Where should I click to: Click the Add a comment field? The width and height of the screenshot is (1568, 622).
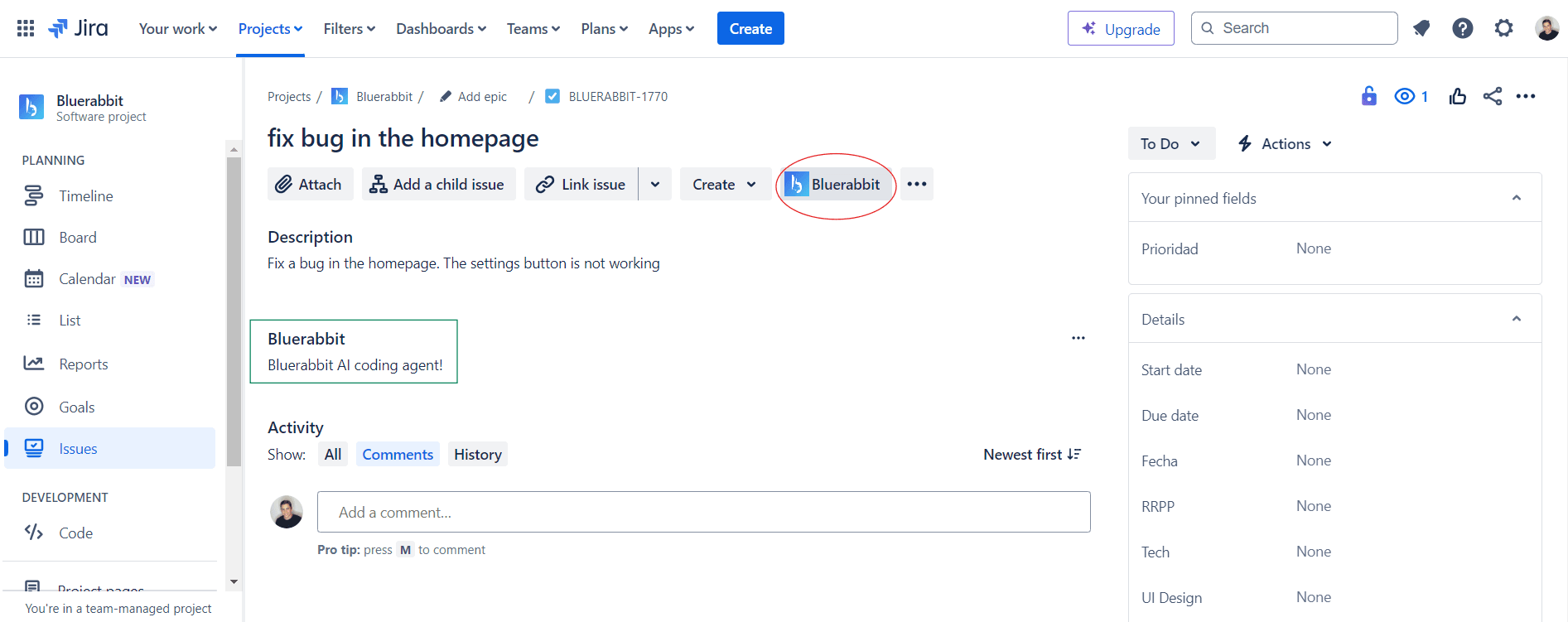click(703, 512)
